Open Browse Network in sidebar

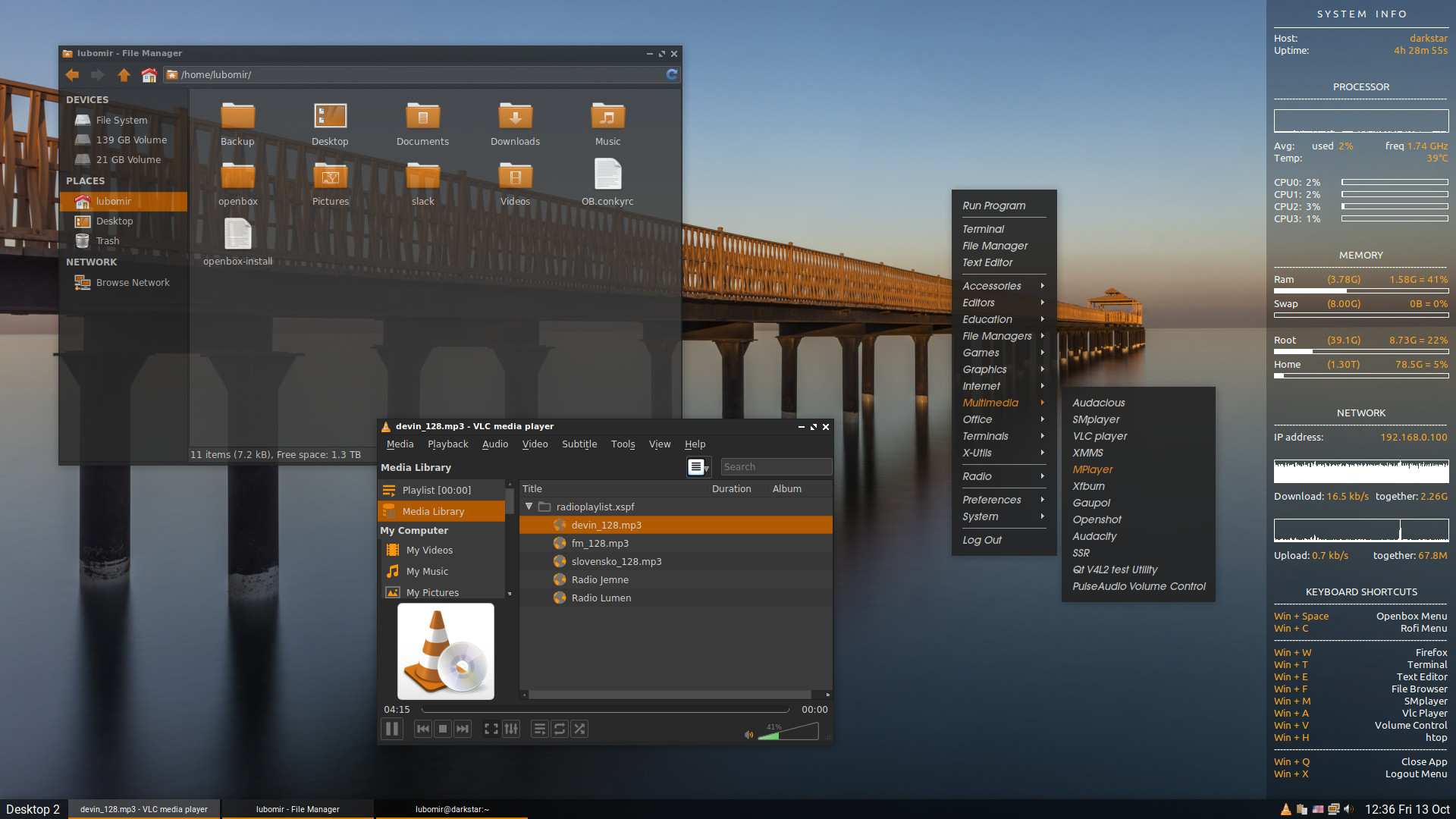[x=132, y=282]
